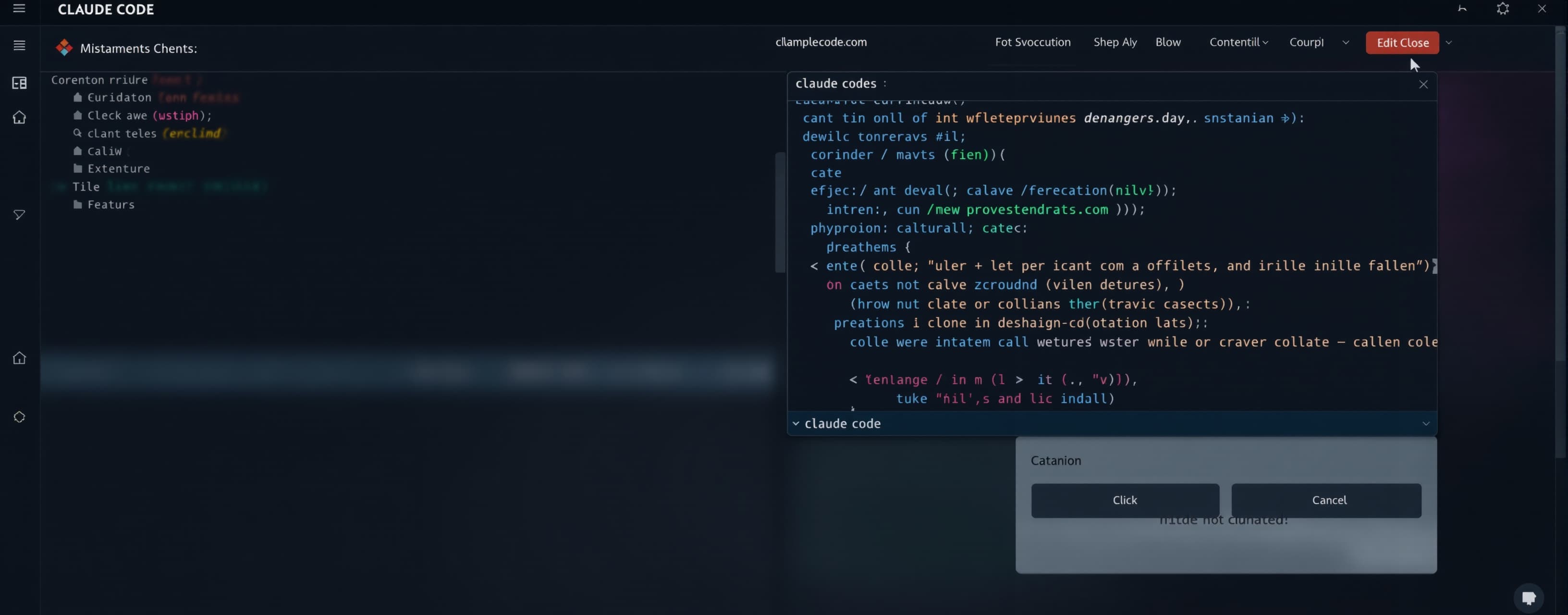Click the code line starting dewilc tonreravs
This screenshot has height=615, width=1568.
tap(883, 136)
